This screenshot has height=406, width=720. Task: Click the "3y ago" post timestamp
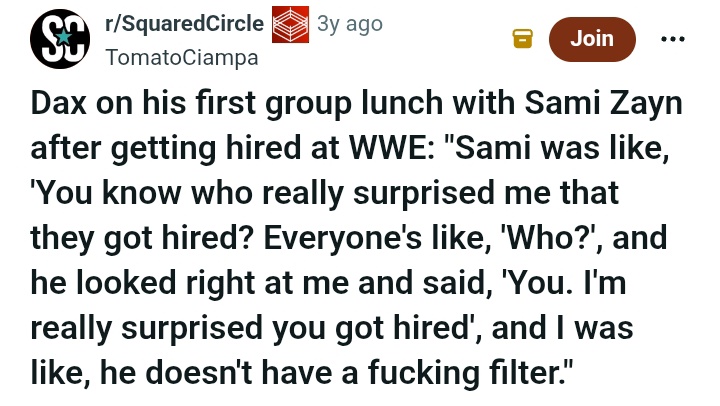[x=349, y=25]
